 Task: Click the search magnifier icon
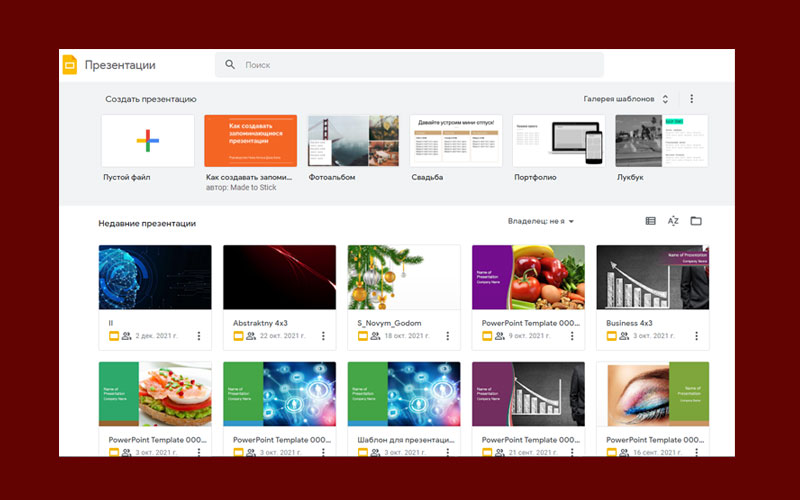(230, 65)
